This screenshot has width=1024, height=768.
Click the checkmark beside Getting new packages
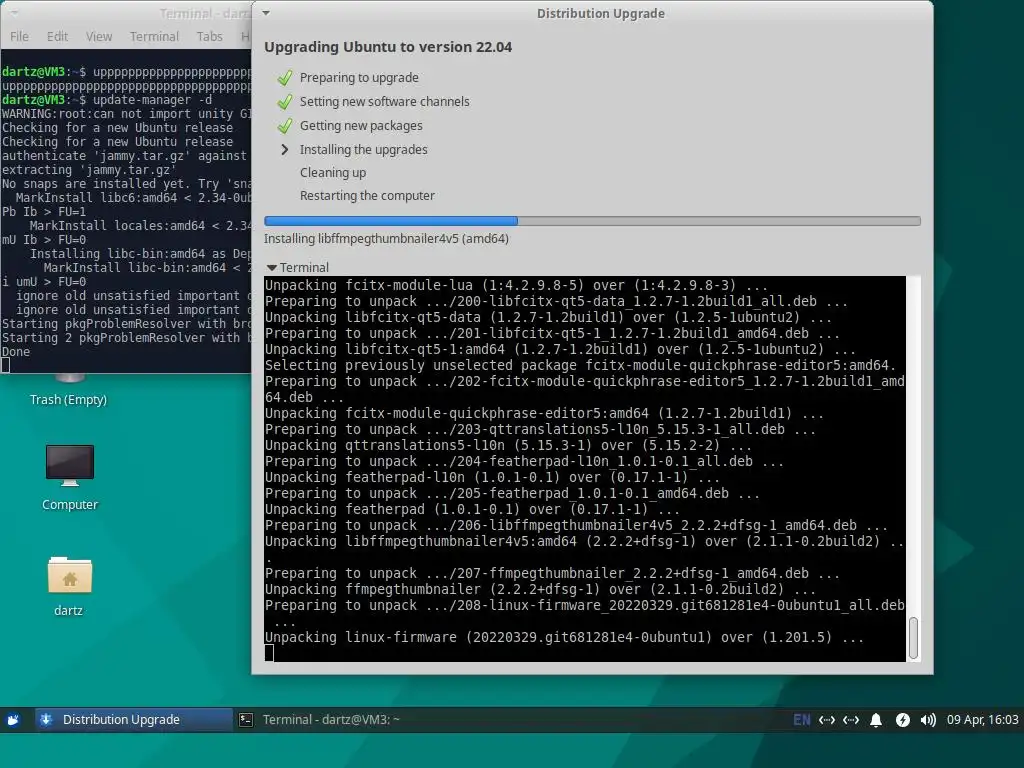pyautogui.click(x=285, y=125)
